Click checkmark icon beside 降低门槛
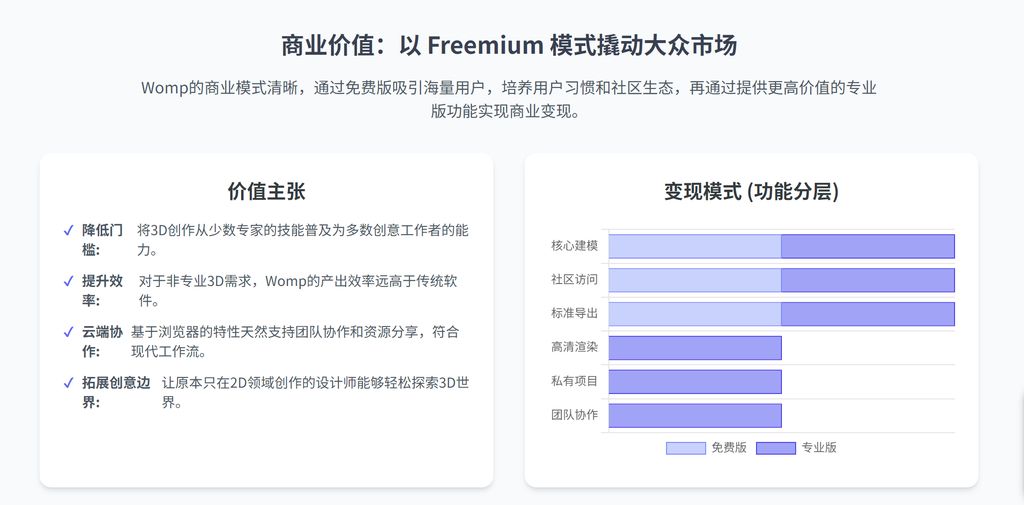1024x505 pixels. pyautogui.click(x=68, y=230)
